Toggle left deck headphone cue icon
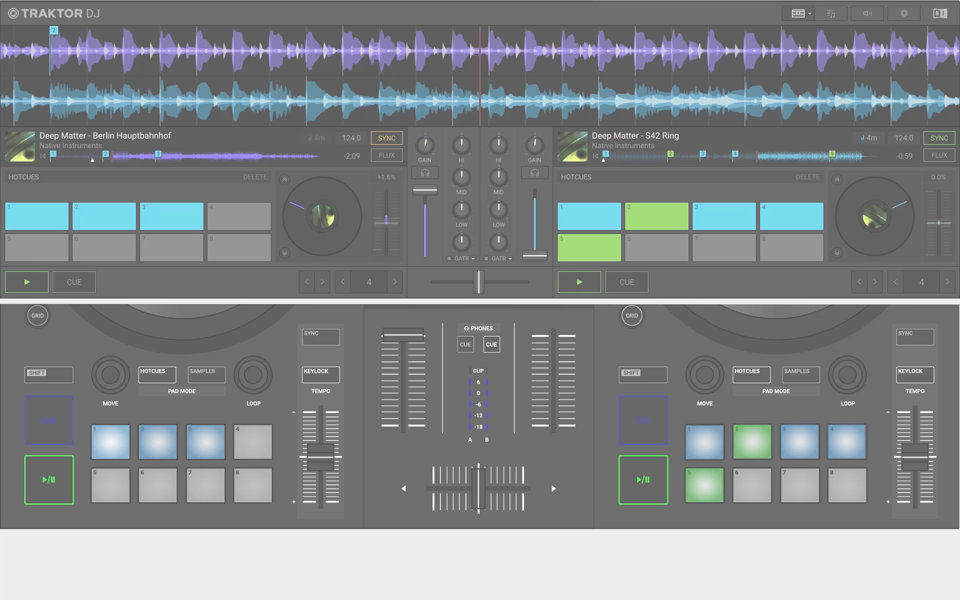This screenshot has height=600, width=960. pos(425,173)
